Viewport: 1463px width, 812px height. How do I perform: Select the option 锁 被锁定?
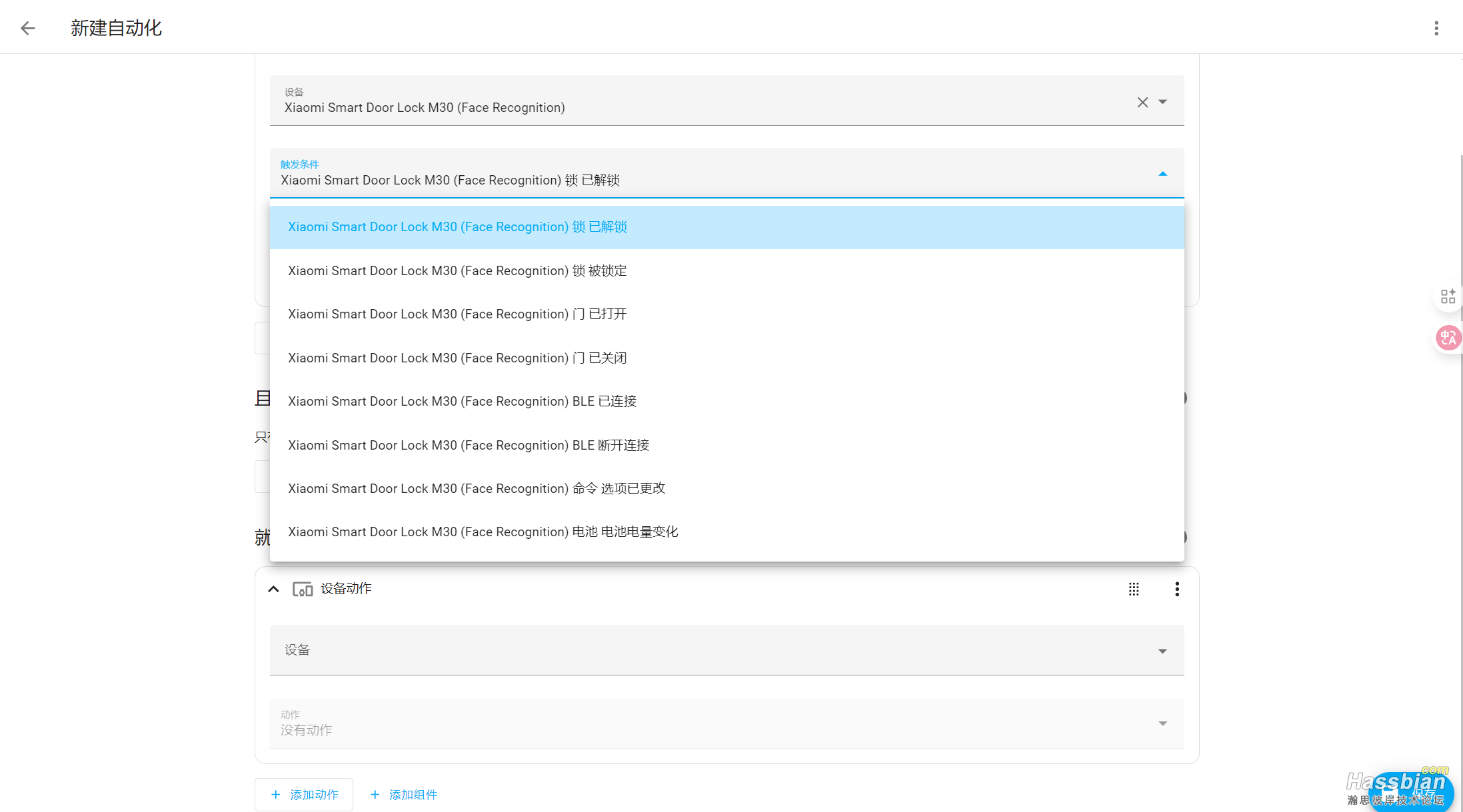(727, 270)
